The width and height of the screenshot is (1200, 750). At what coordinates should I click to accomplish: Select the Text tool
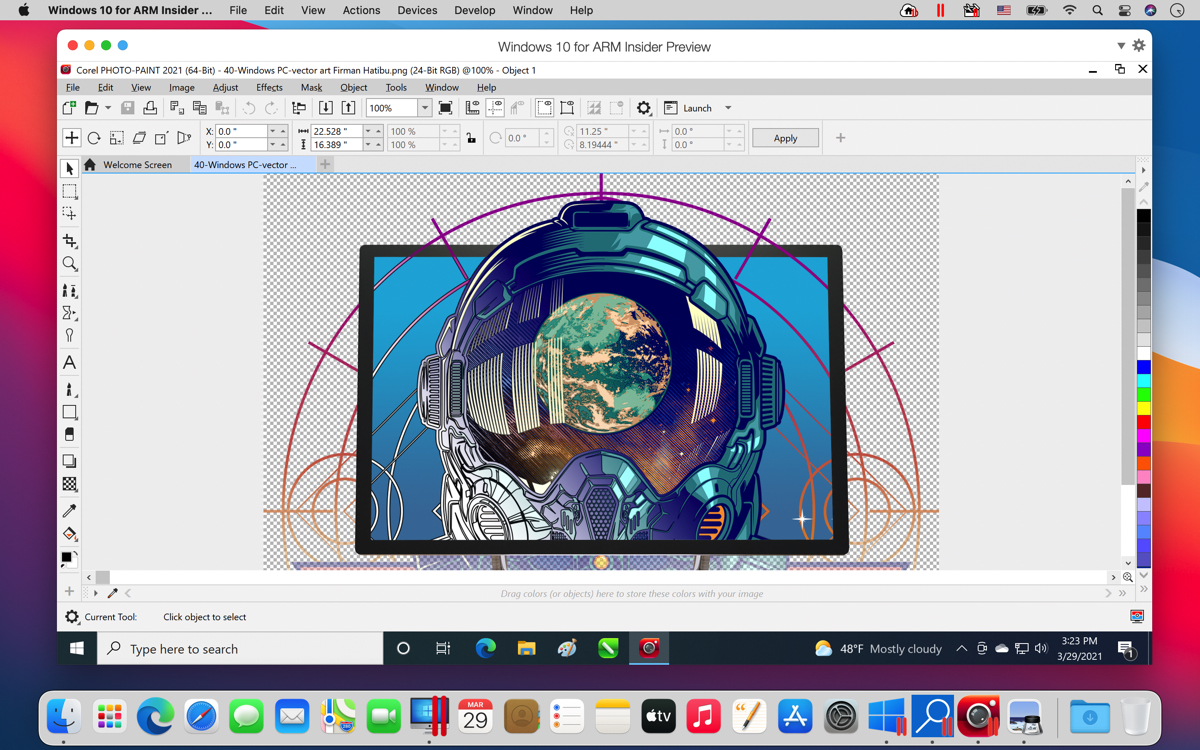tap(69, 363)
